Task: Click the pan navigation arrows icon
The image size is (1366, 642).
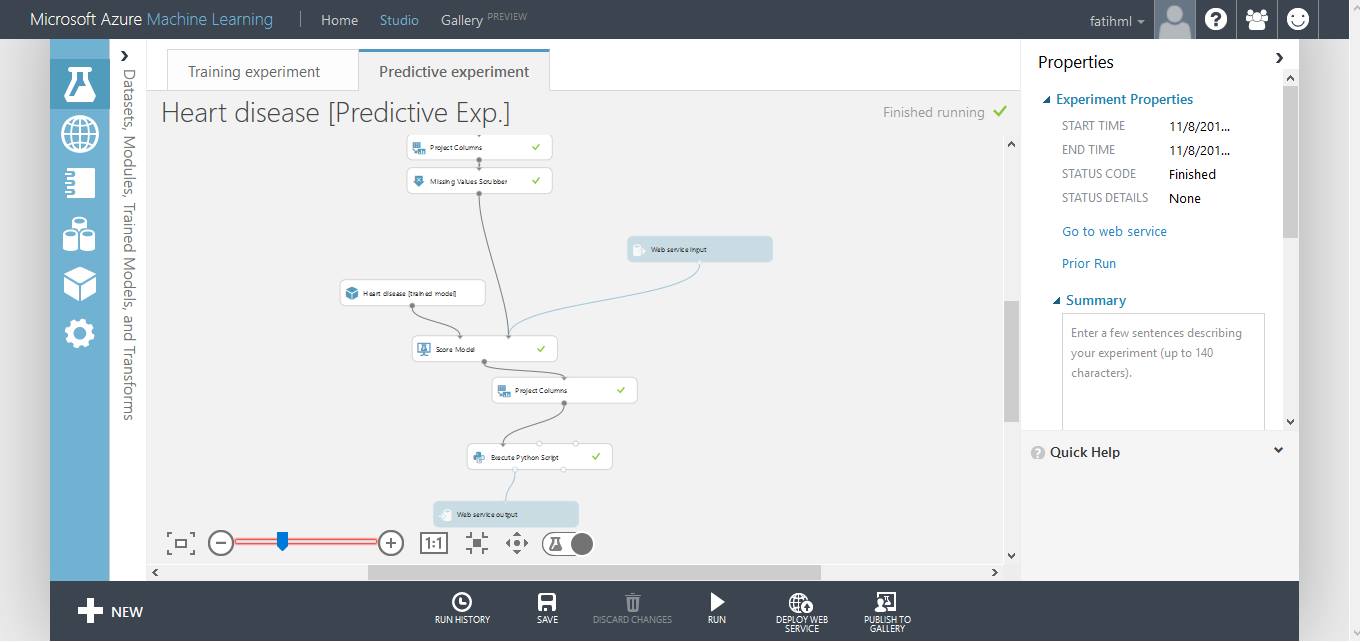Action: pos(517,543)
